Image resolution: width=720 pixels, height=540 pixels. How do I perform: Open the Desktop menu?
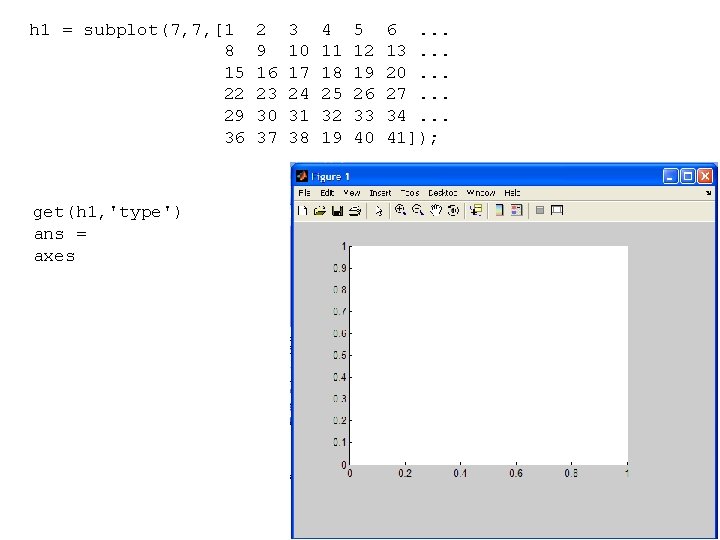click(443, 193)
